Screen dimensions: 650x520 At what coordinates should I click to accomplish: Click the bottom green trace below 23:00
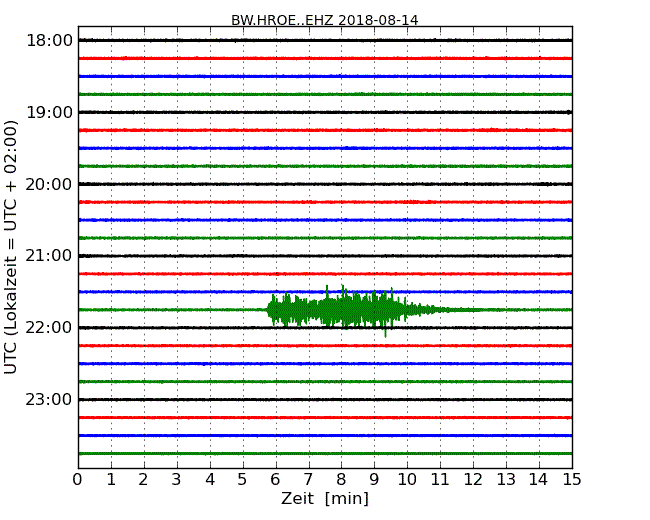[325, 454]
